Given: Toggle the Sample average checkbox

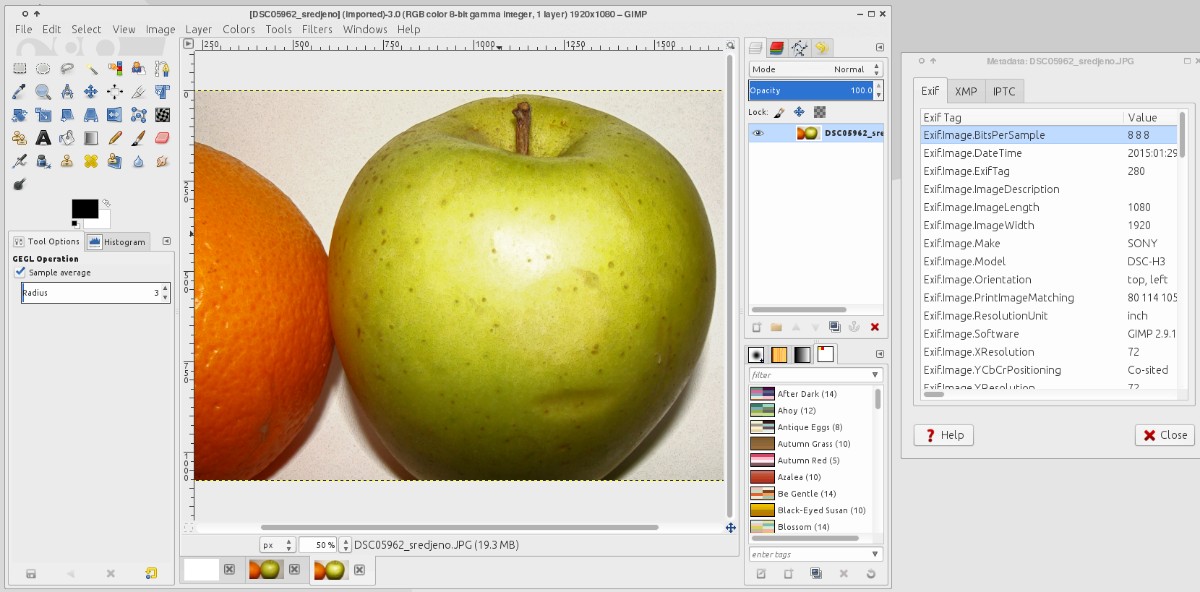Looking at the screenshot, I should point(20,272).
